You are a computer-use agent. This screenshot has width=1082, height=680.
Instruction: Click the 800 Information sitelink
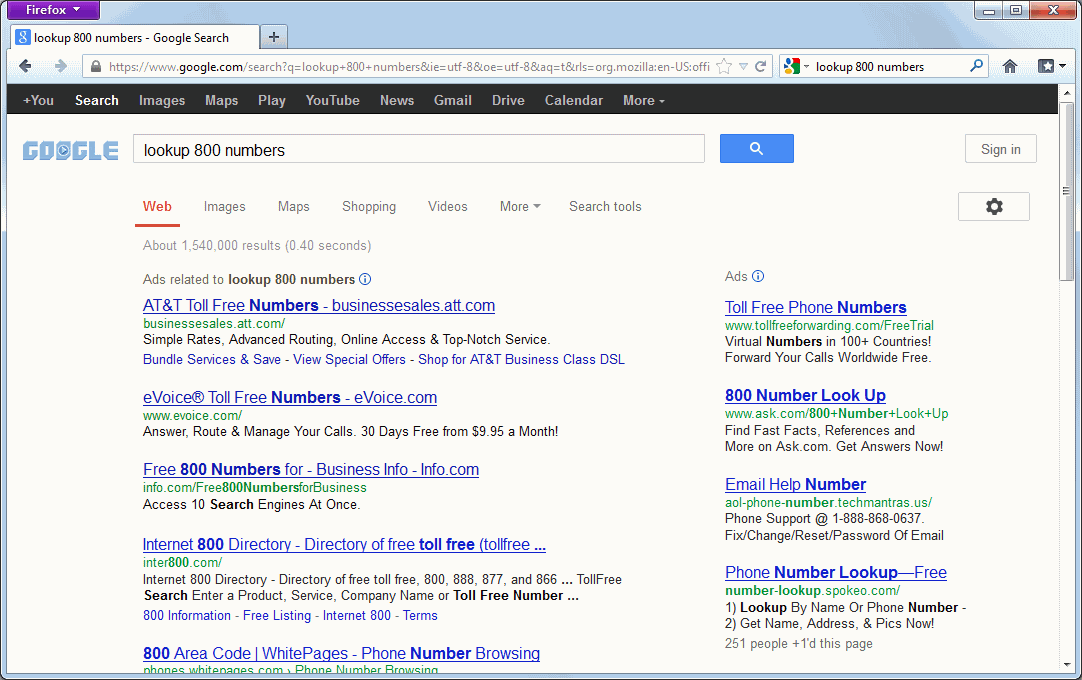tap(187, 615)
